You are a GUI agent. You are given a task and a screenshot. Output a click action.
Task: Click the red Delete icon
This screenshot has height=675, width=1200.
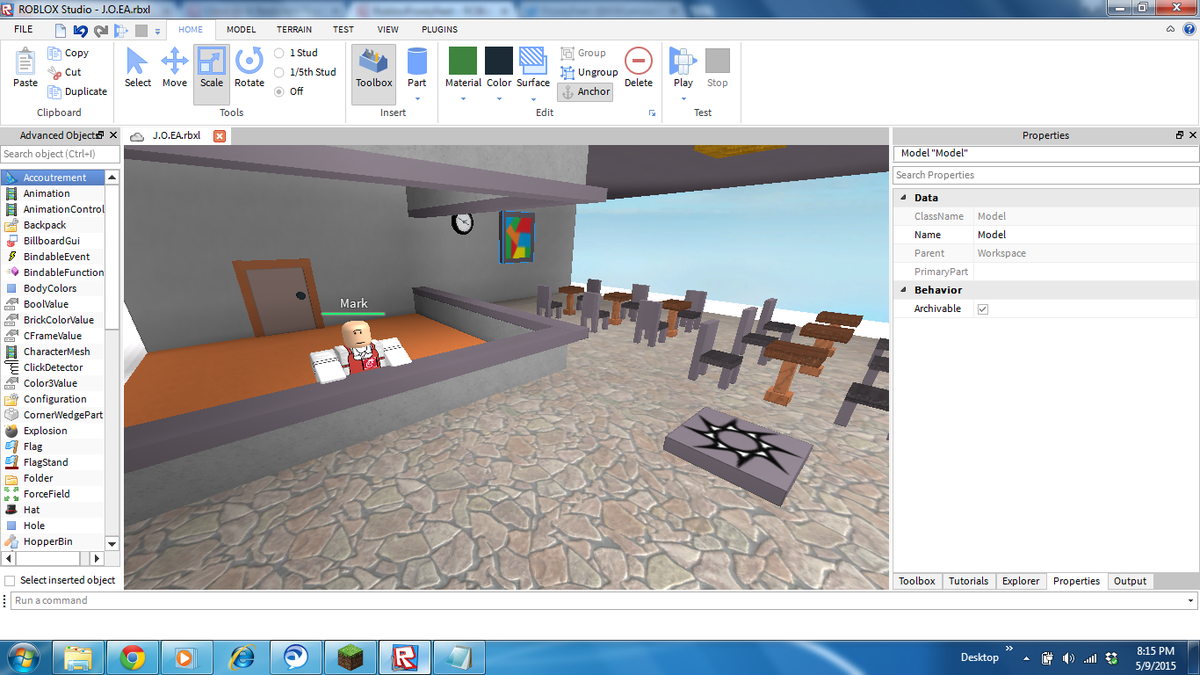click(x=638, y=60)
